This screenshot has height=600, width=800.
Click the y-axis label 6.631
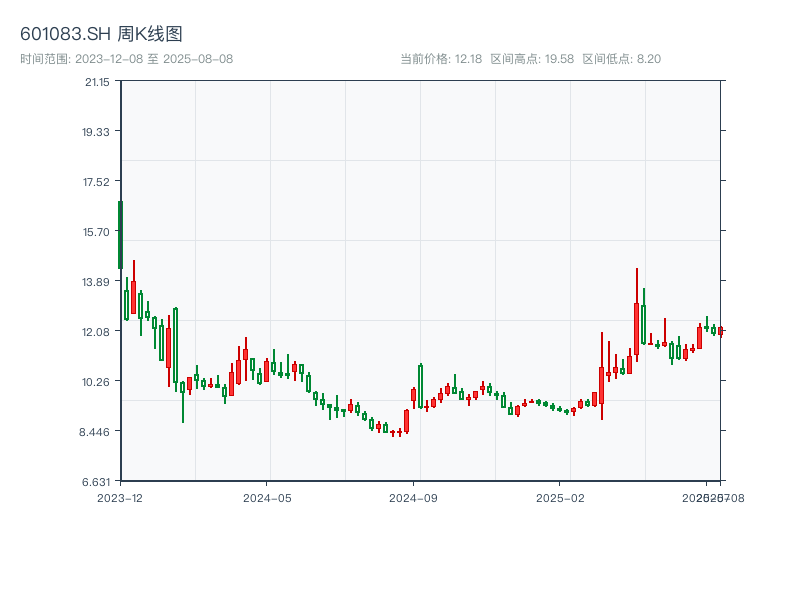click(96, 482)
